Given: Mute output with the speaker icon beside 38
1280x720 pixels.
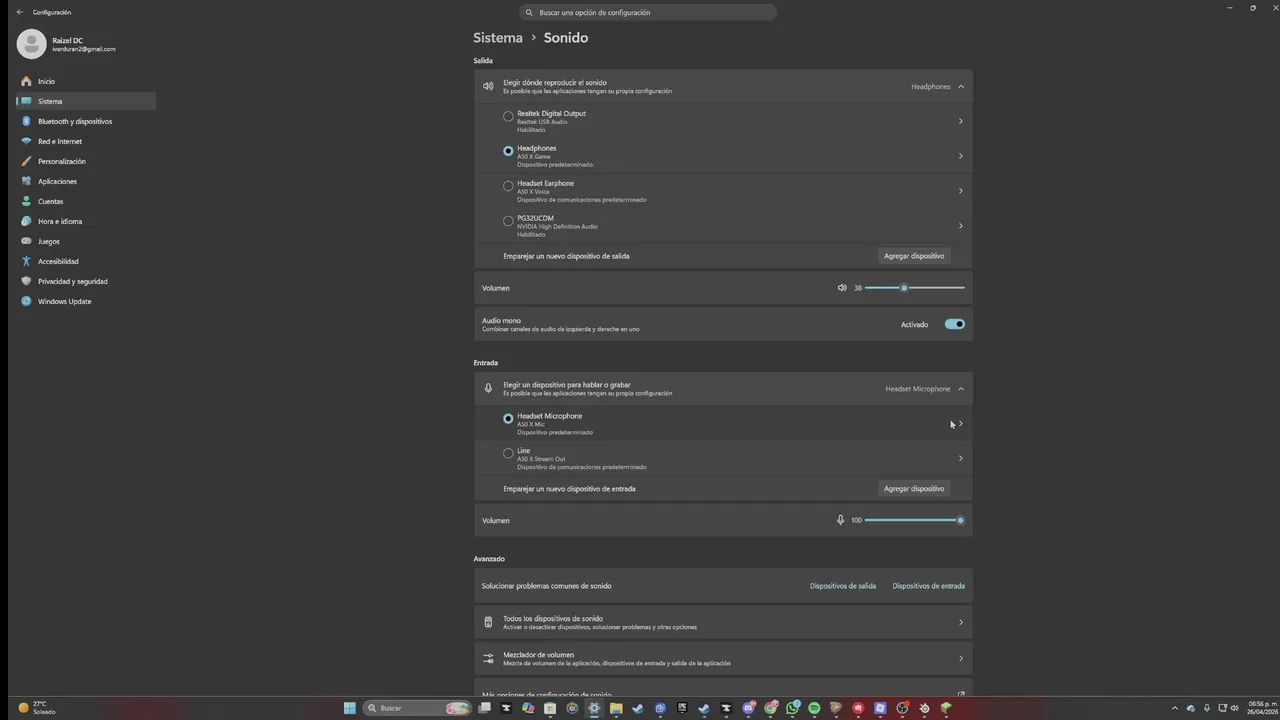Looking at the screenshot, I should [842, 288].
